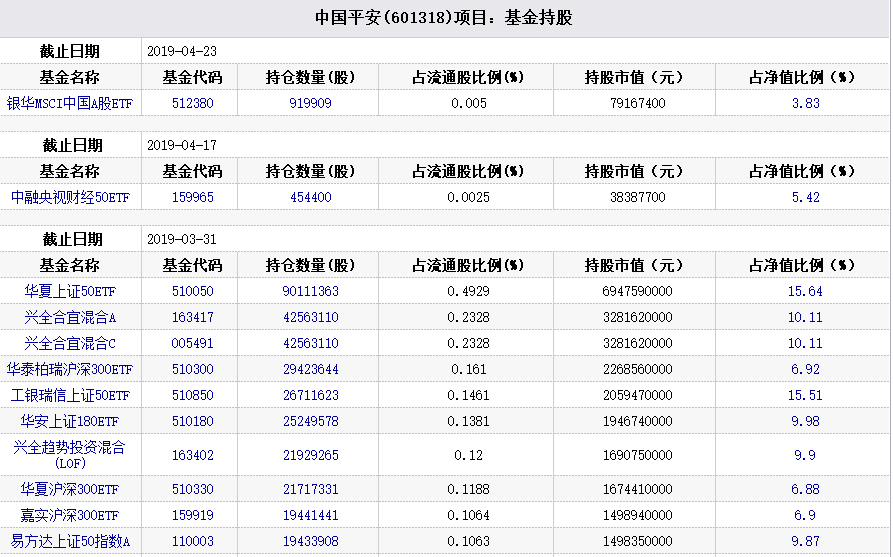Open holding quantity 25249578 link

(x=310, y=422)
